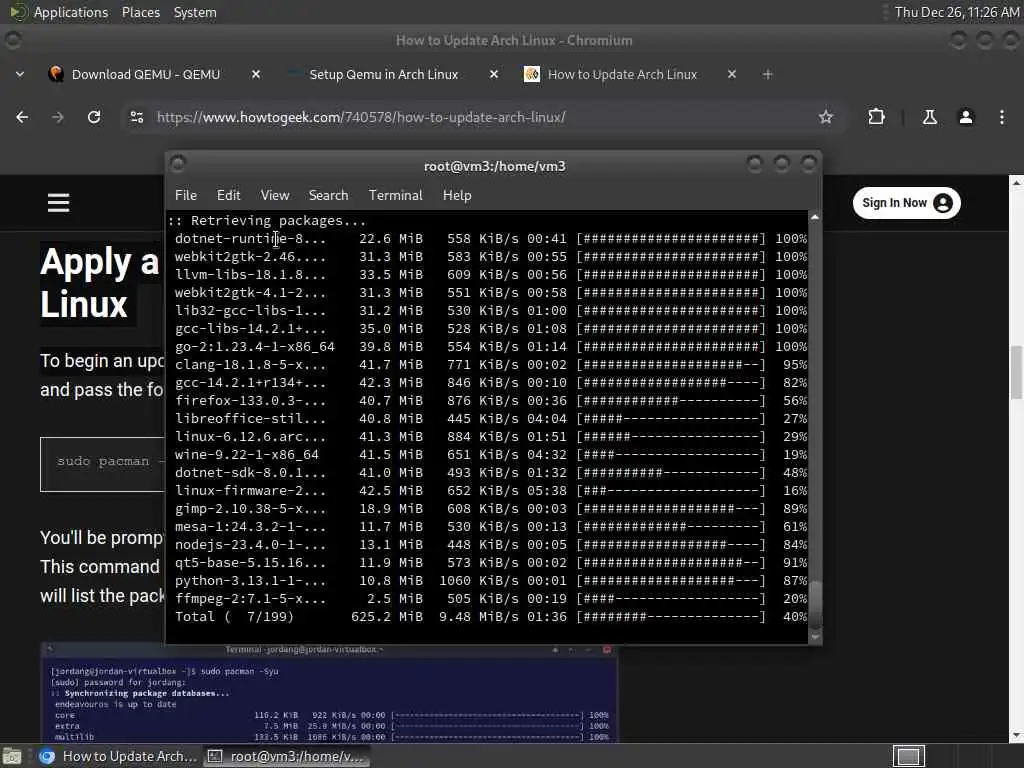Open a new browser tab
This screenshot has width=1024, height=768.
tap(767, 74)
